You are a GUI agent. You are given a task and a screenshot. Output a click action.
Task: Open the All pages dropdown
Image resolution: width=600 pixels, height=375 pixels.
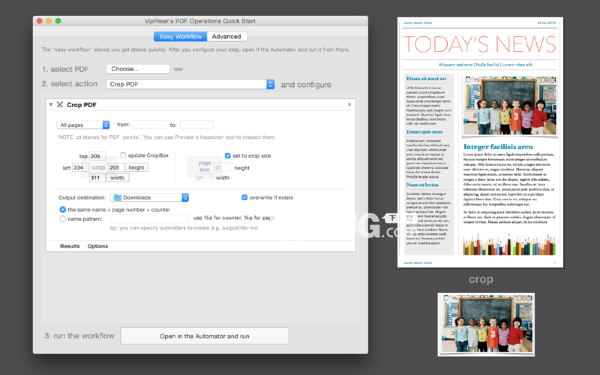coord(83,125)
